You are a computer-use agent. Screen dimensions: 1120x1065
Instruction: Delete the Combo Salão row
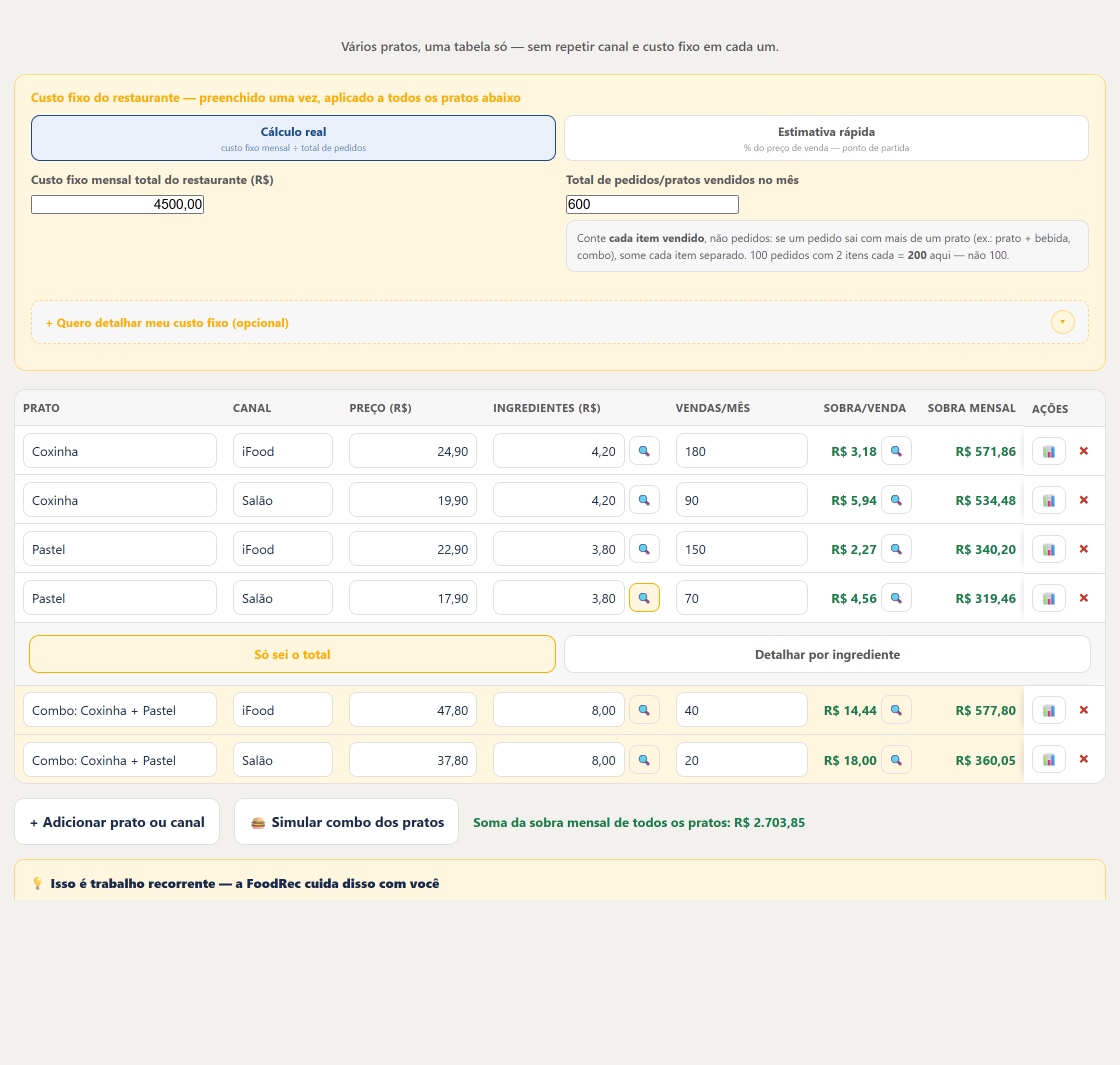point(1083,759)
